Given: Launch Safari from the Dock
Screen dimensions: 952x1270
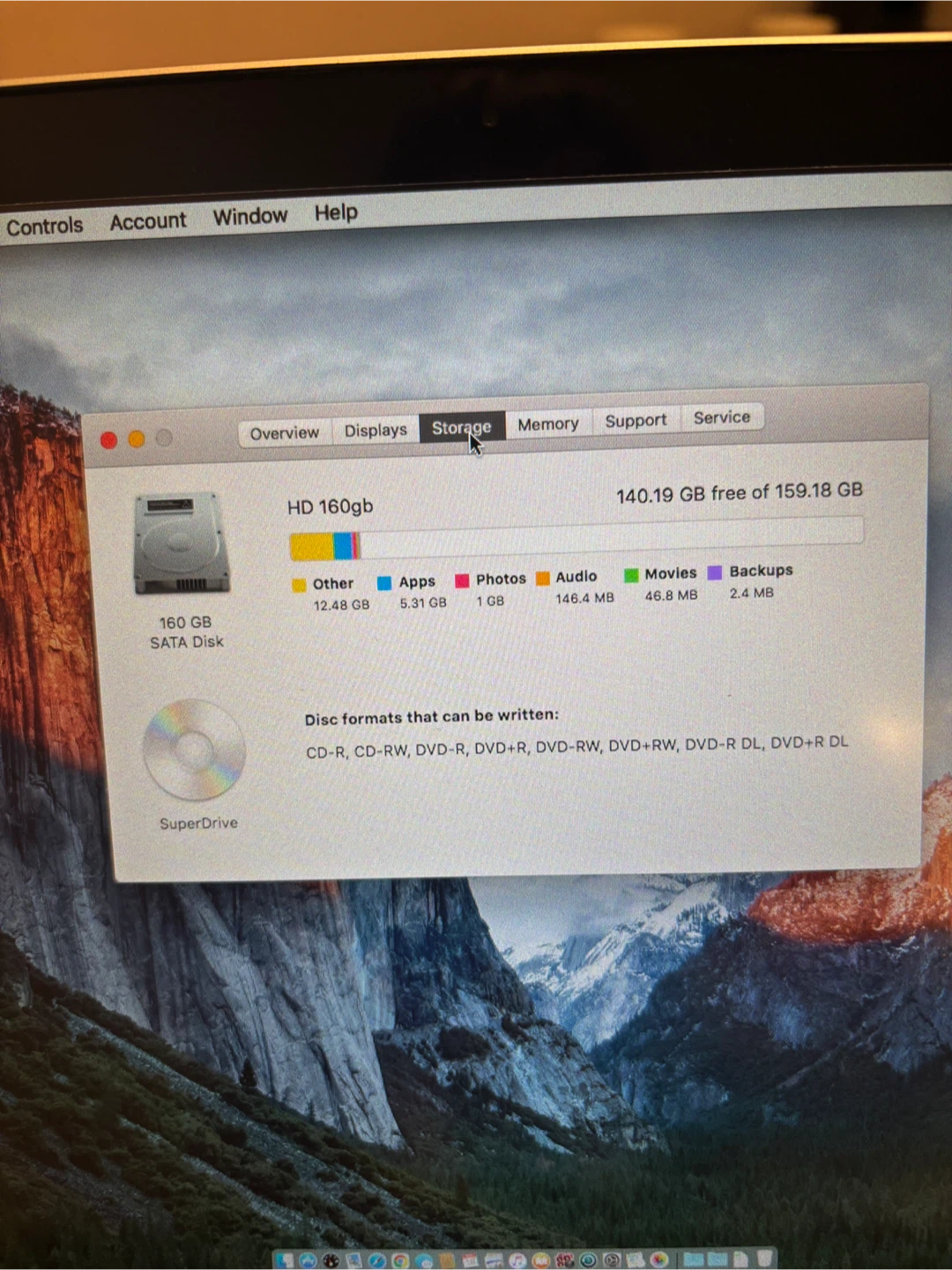Looking at the screenshot, I should click(x=376, y=1259).
